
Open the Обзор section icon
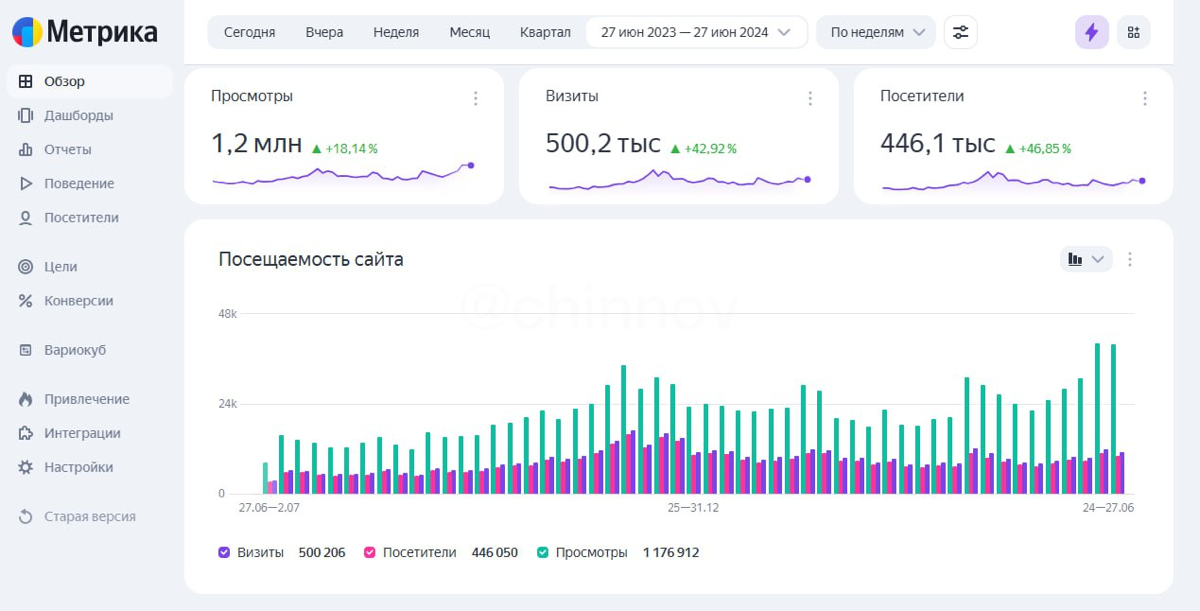(x=26, y=82)
